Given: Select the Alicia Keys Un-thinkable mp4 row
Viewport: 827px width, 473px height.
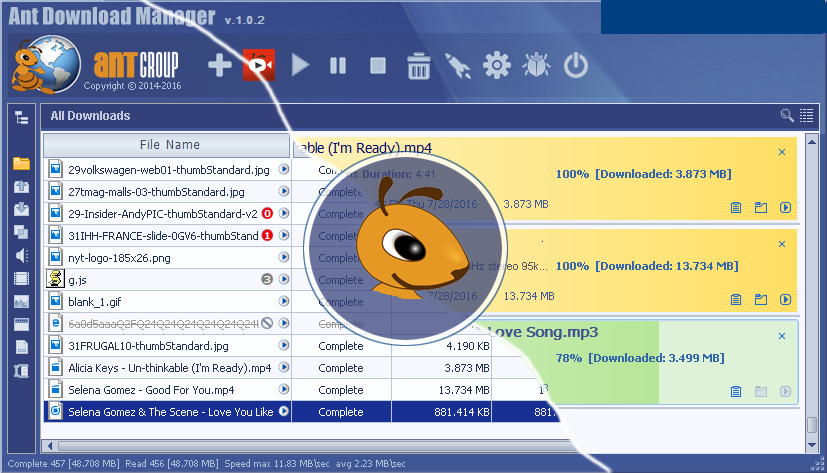Looking at the screenshot, I should pos(168,368).
